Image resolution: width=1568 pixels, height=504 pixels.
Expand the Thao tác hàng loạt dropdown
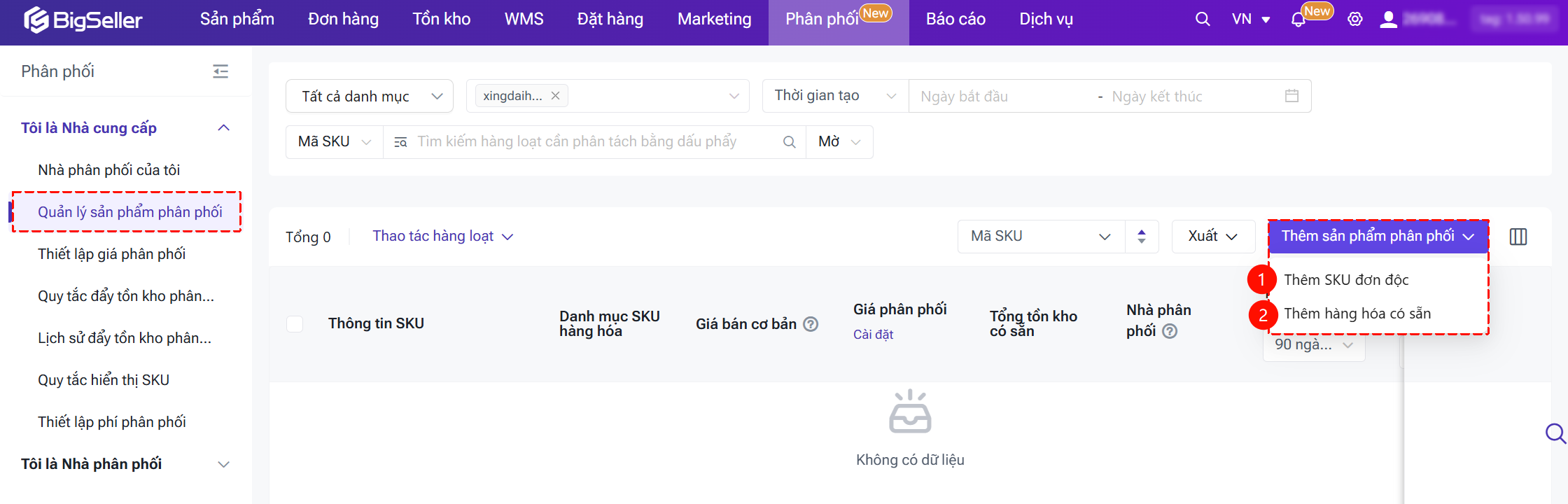pyautogui.click(x=442, y=237)
